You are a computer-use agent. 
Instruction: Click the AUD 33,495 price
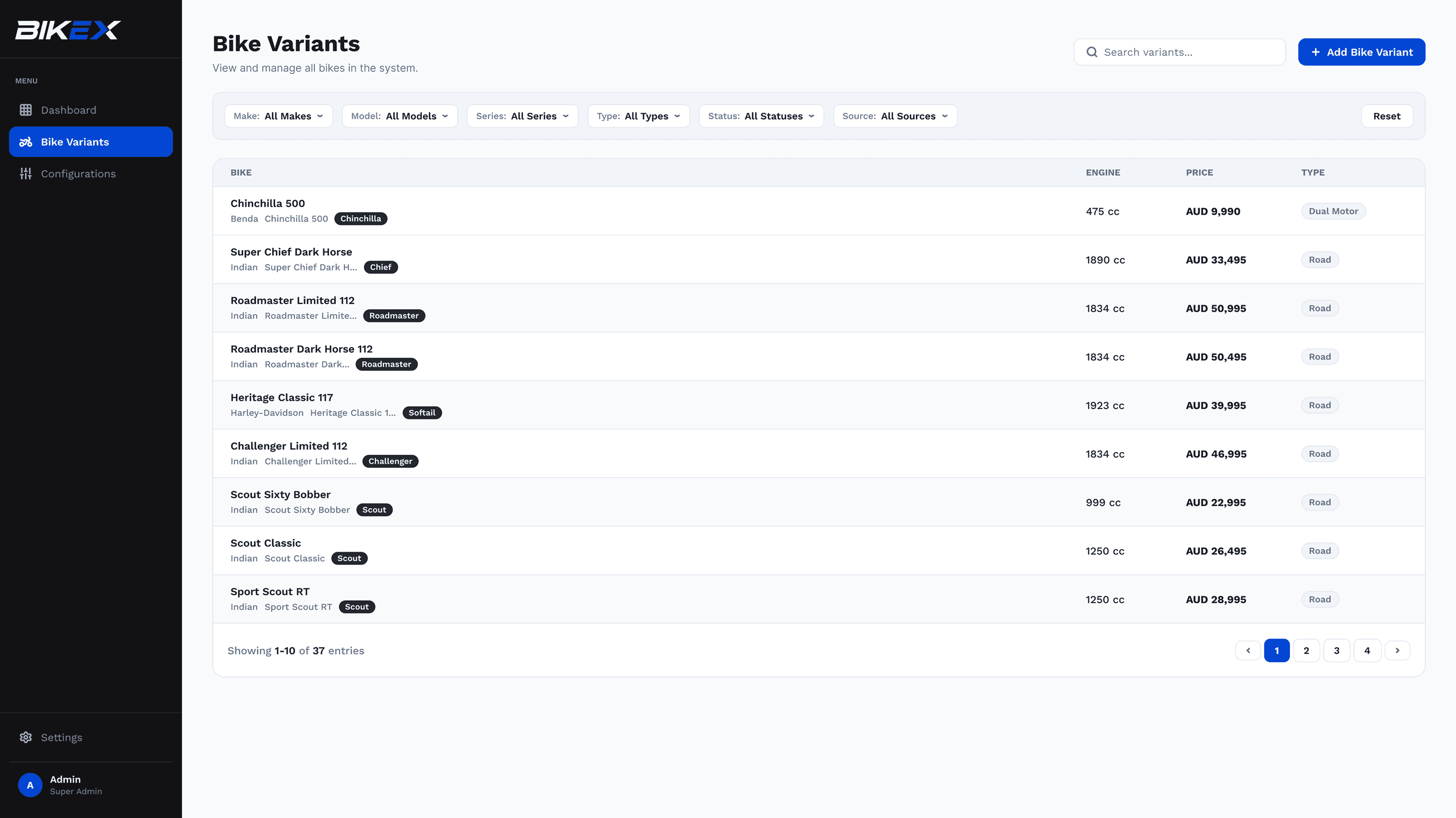click(1216, 260)
